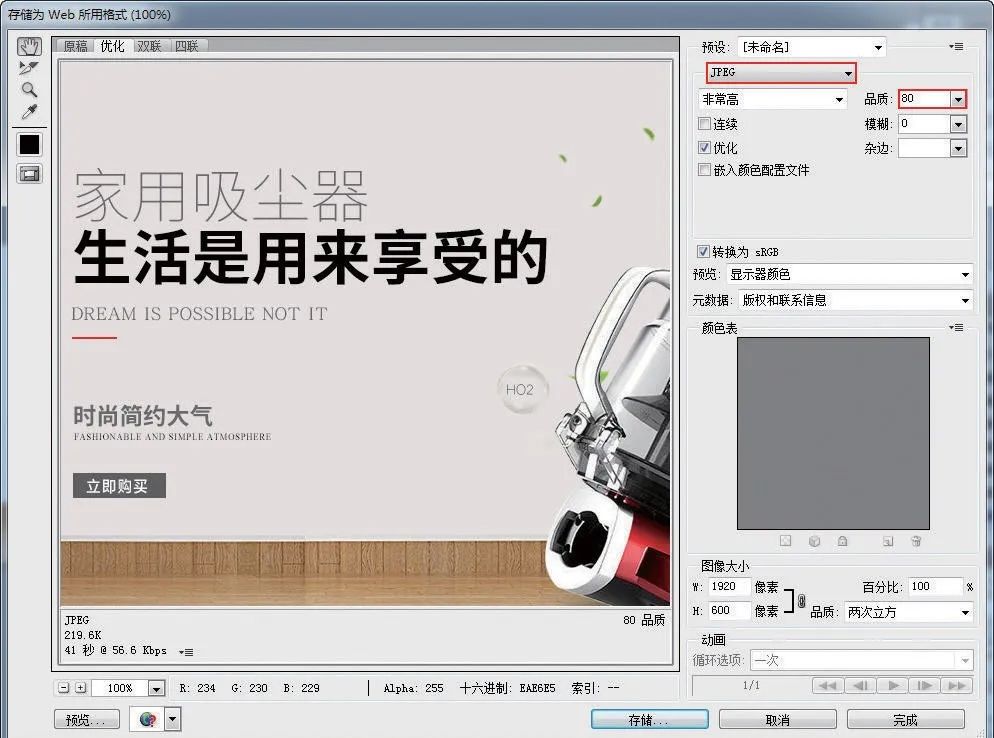994x738 pixels.
Task: Select the Hand tool
Action: coord(29,46)
